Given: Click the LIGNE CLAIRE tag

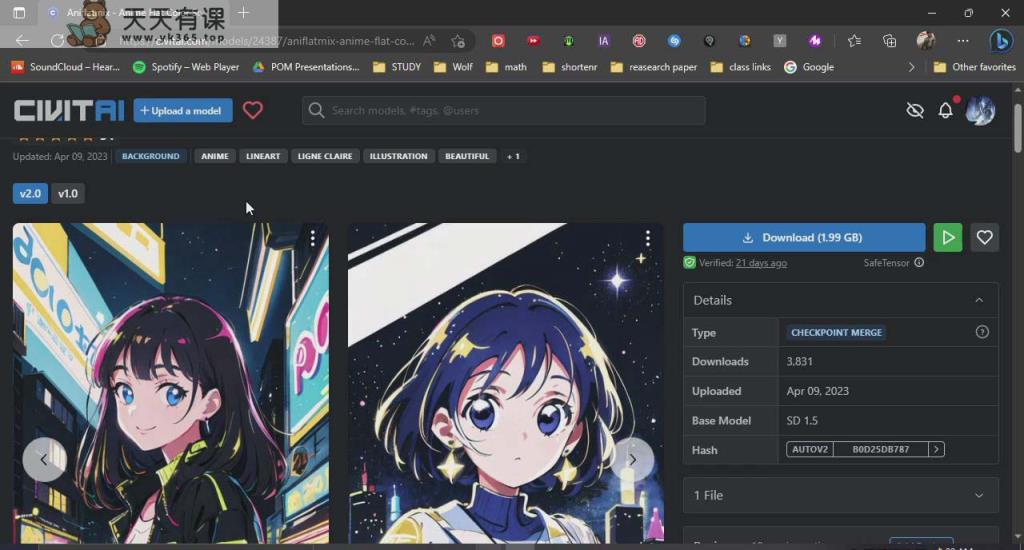Looking at the screenshot, I should [325, 156].
